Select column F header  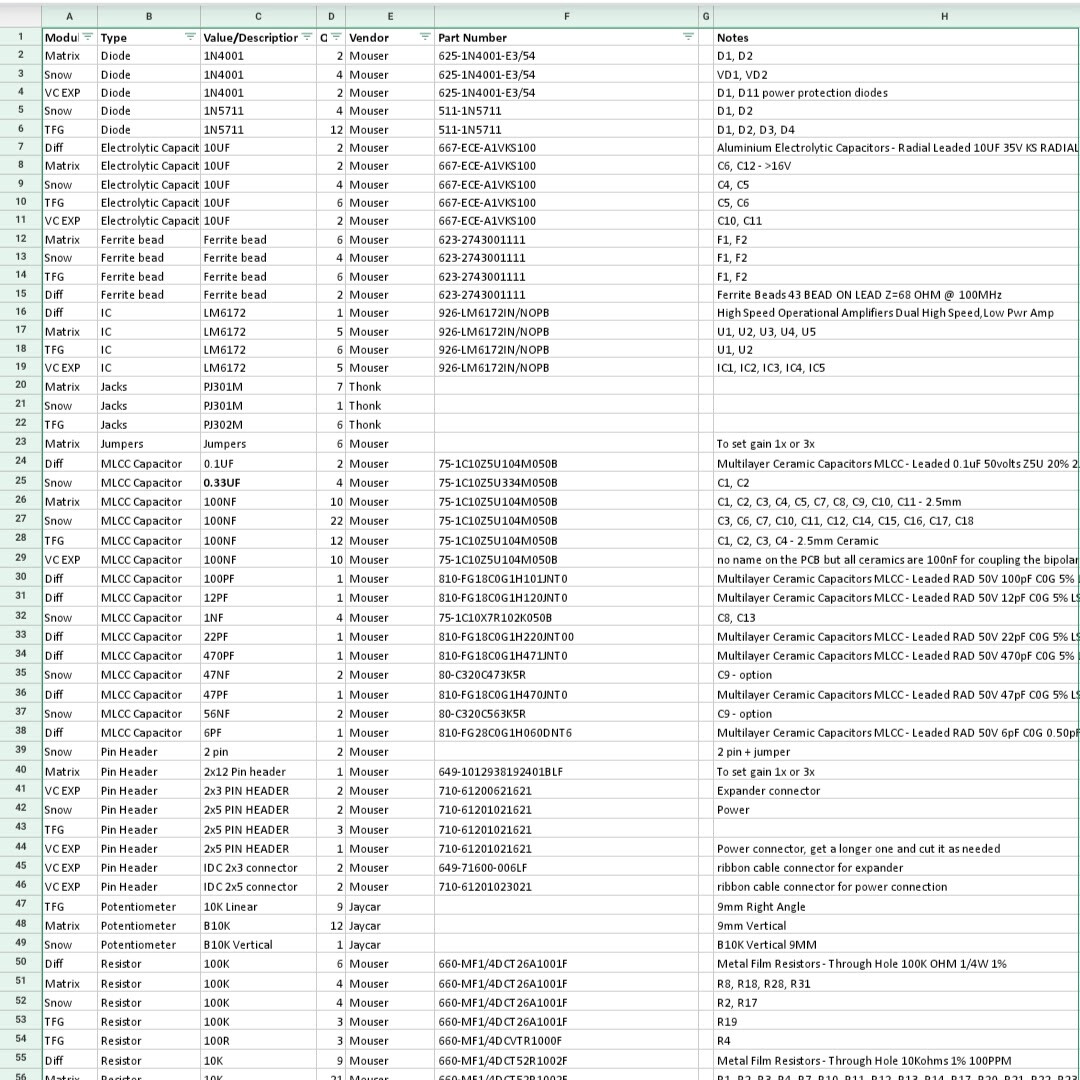click(x=566, y=17)
